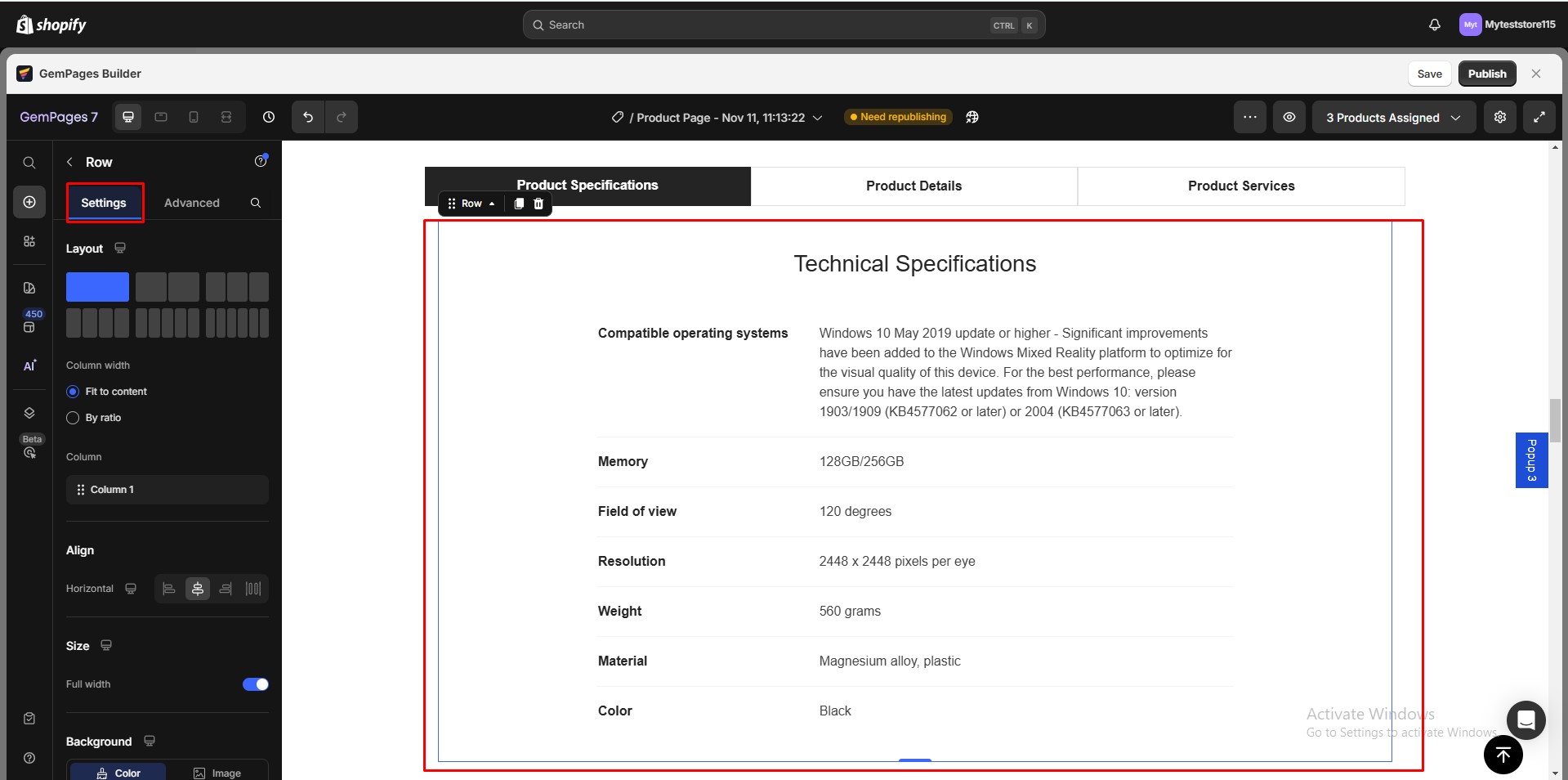
Task: Select By ratio column width option
Action: (73, 418)
